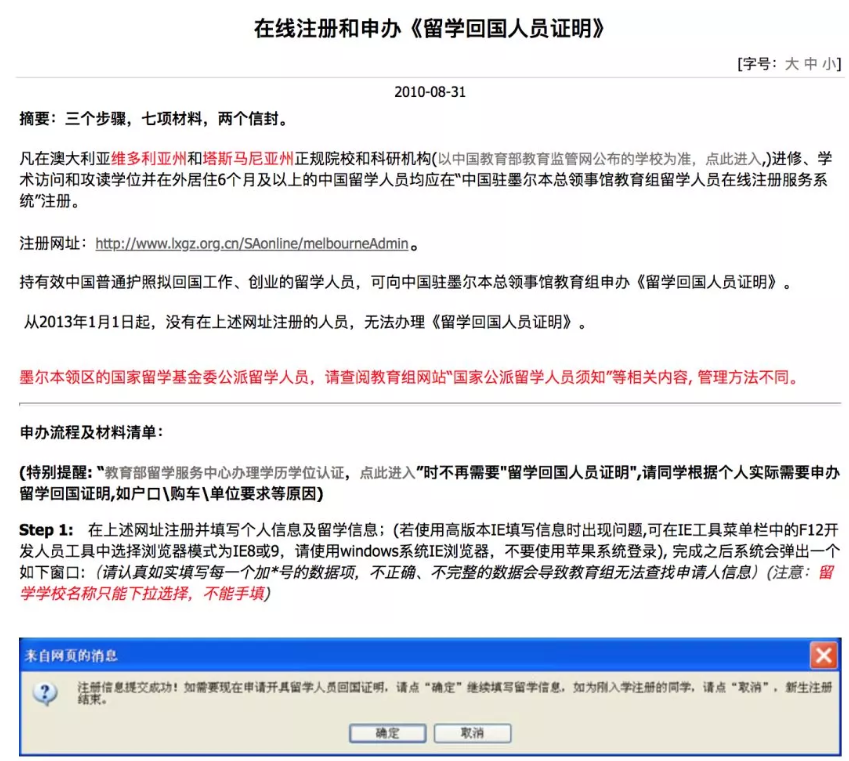Click the bold Step 1: label

tap(47, 528)
